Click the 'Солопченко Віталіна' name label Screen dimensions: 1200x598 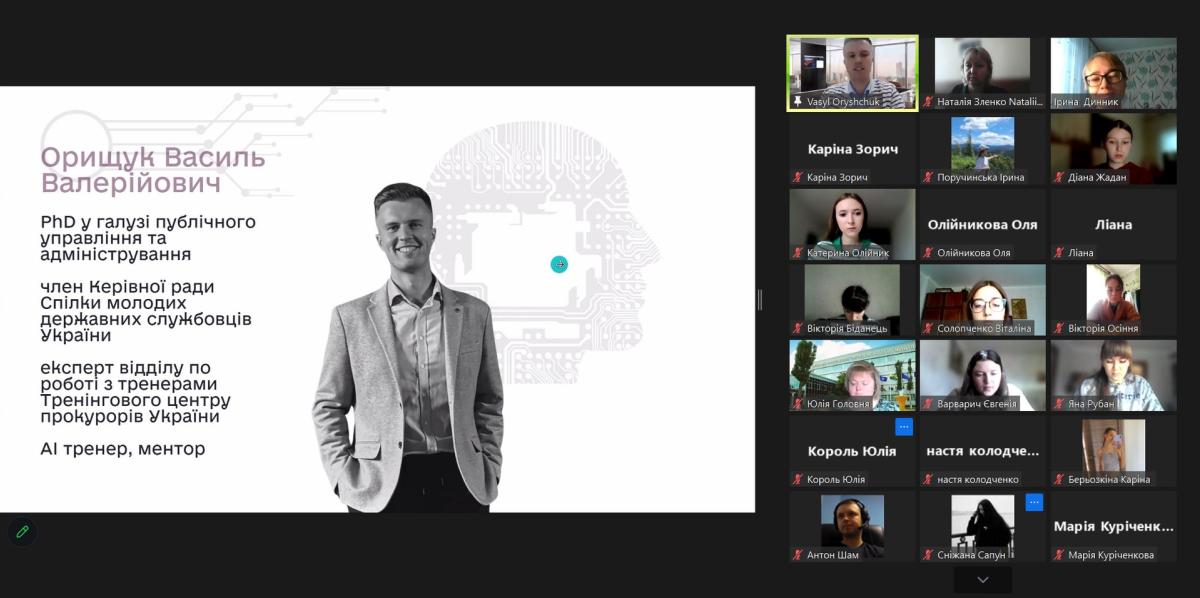(x=984, y=328)
